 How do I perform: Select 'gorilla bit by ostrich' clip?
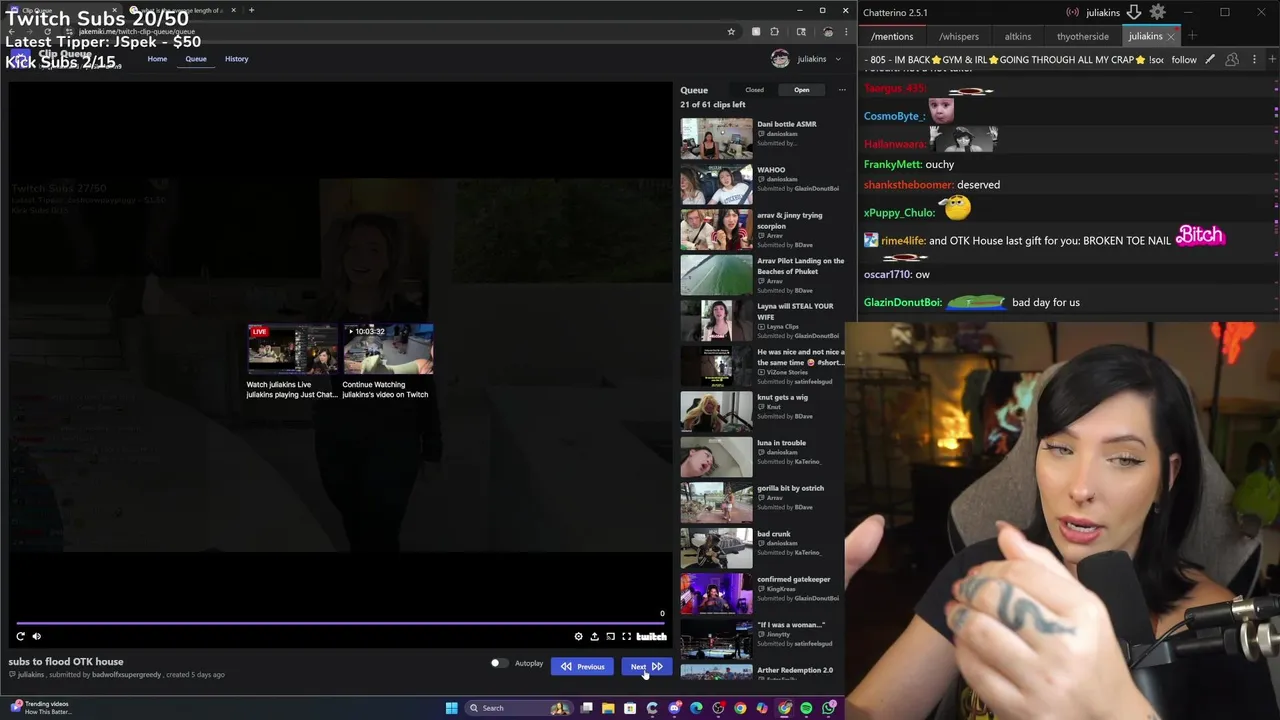tap(763, 502)
